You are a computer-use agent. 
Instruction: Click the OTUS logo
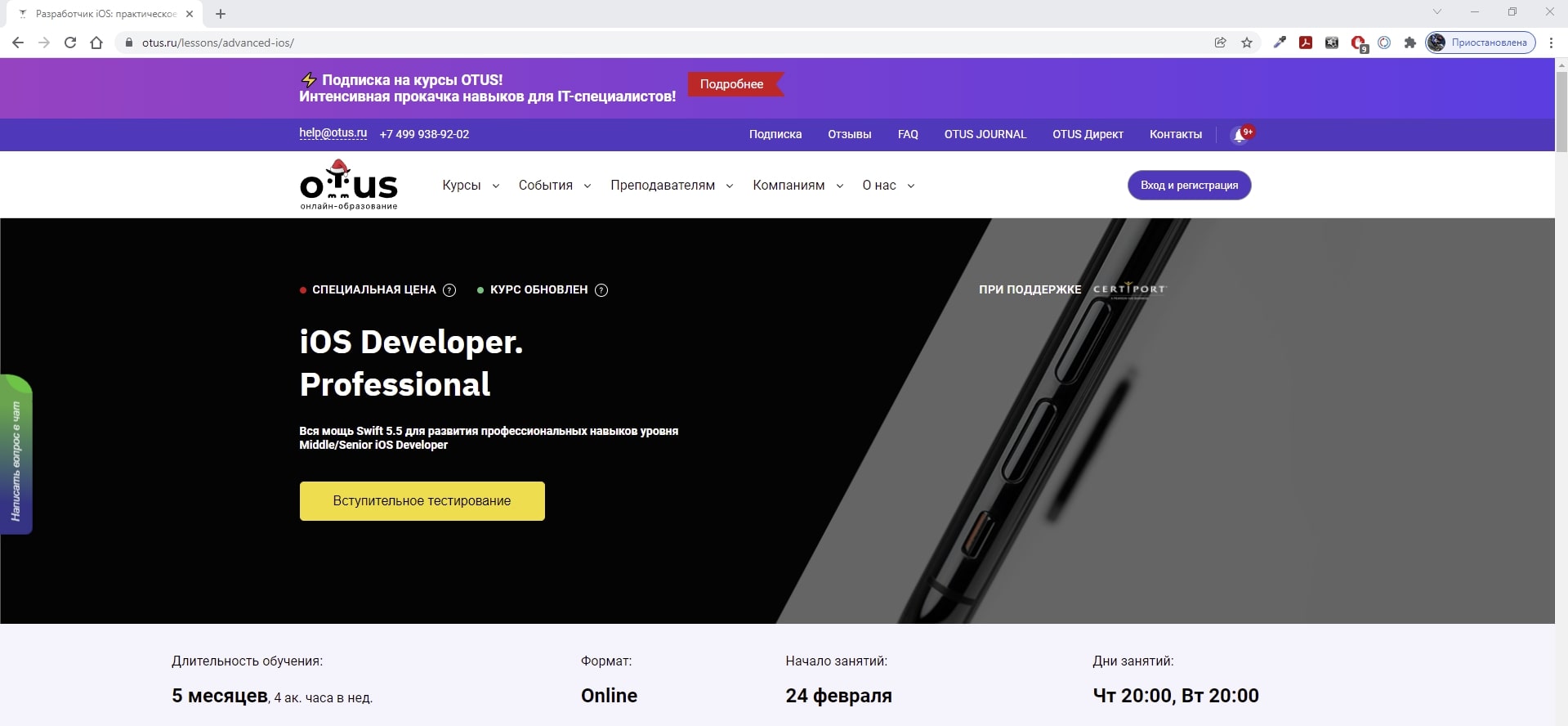349,185
